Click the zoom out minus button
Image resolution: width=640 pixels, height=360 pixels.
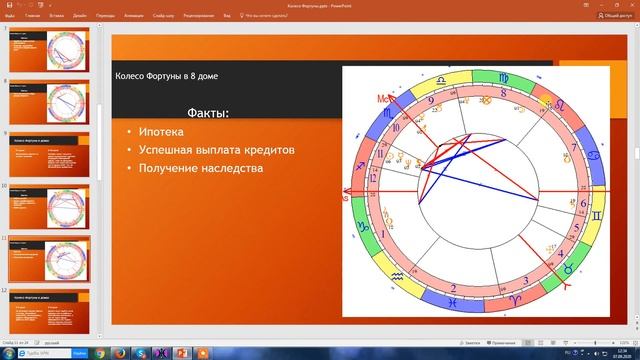pos(575,343)
